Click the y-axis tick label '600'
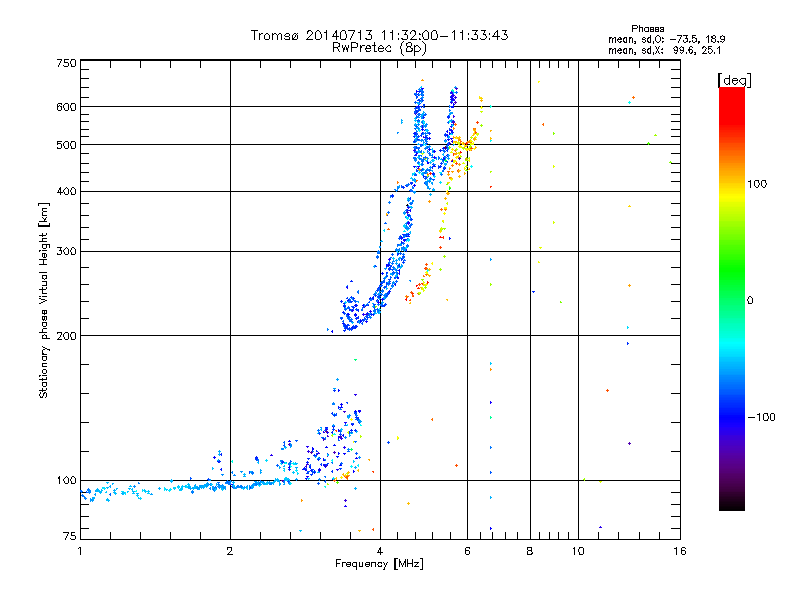The width and height of the screenshot is (800, 600). [66, 107]
